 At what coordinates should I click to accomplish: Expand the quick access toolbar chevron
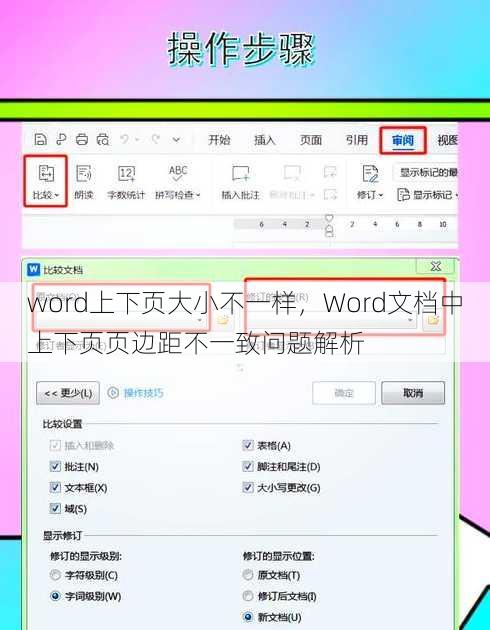point(176,140)
